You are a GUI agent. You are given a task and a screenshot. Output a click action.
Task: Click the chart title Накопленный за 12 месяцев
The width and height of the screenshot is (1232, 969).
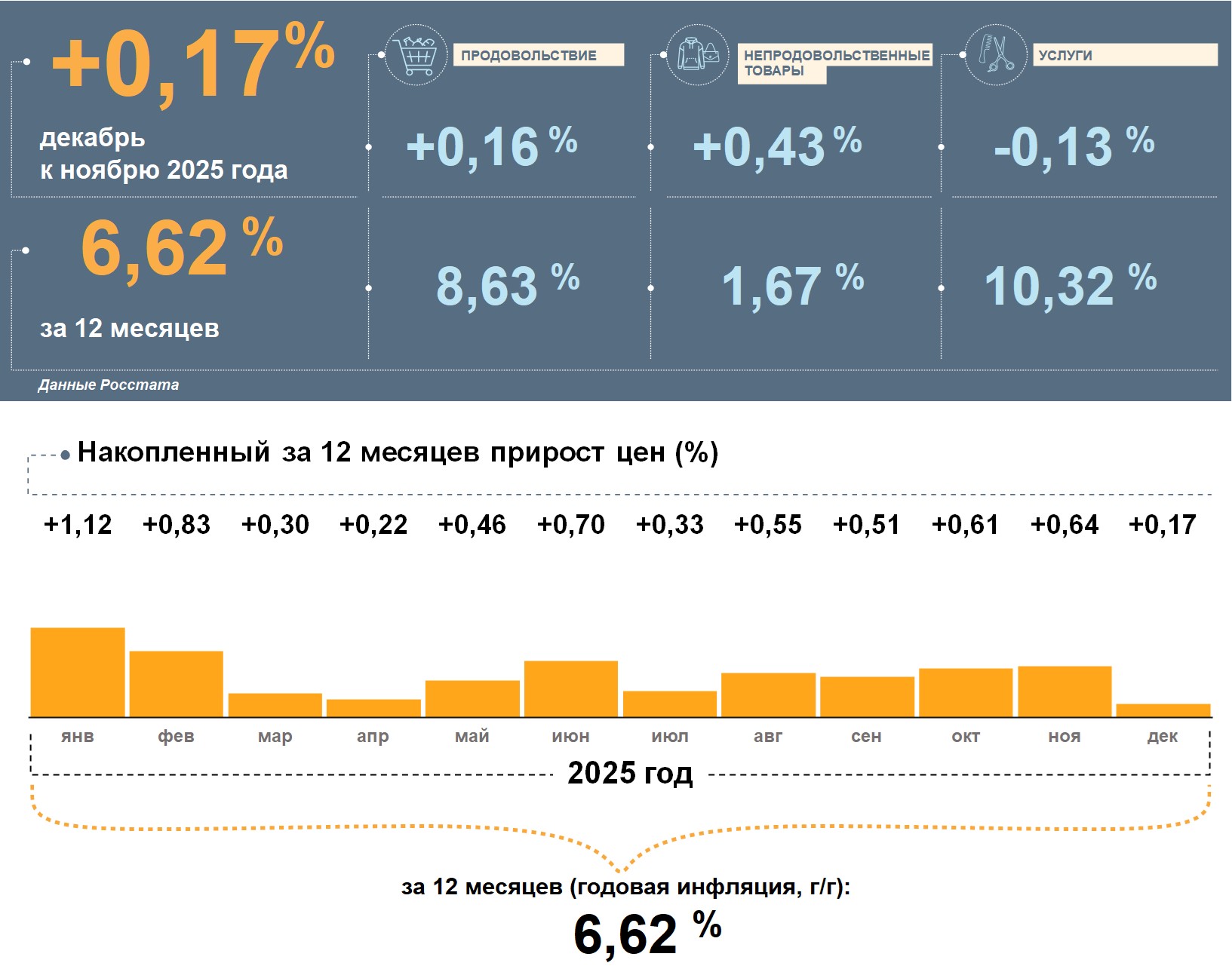pyautogui.click(x=398, y=452)
